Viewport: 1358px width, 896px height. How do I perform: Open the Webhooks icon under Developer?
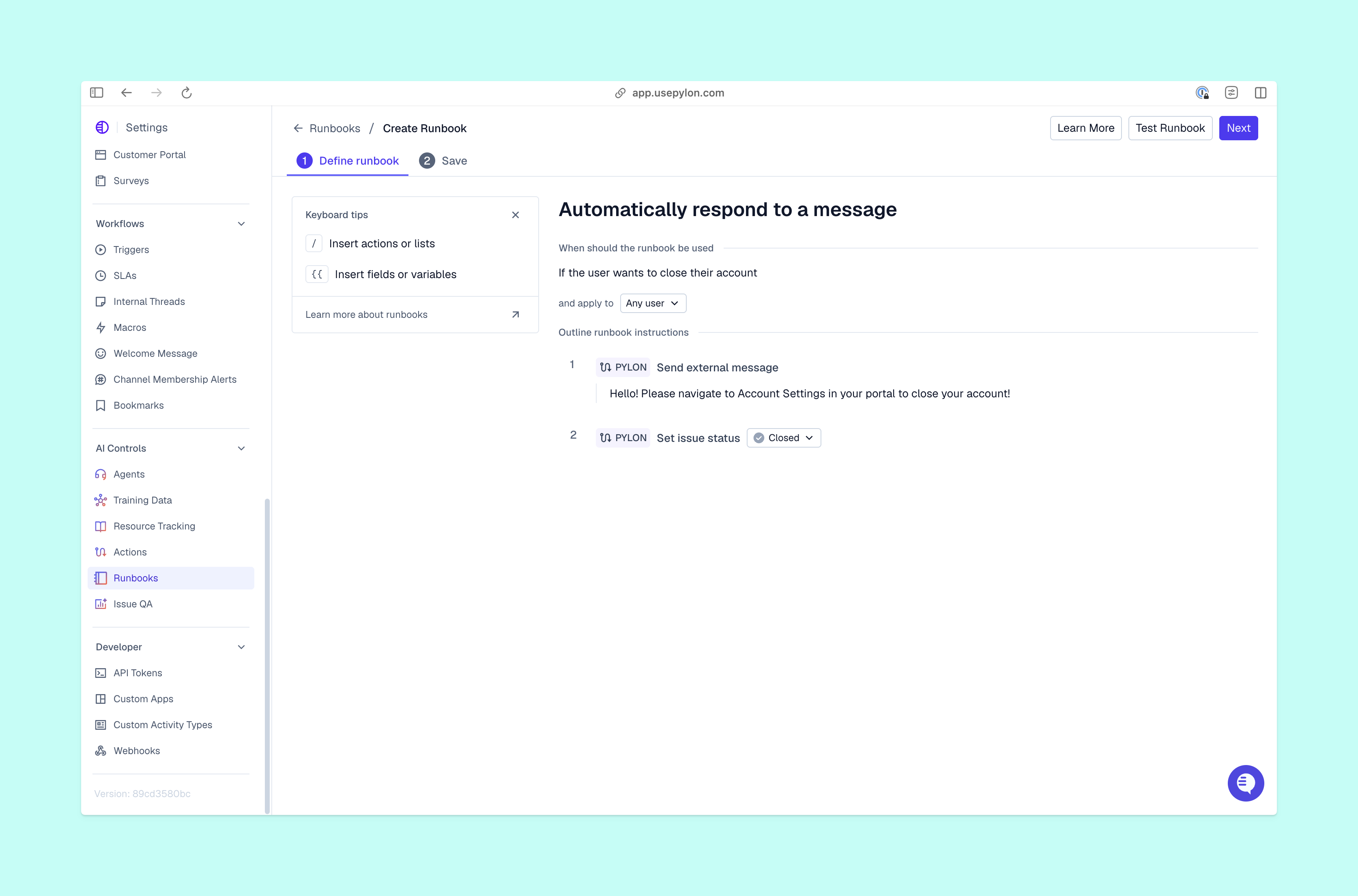101,750
